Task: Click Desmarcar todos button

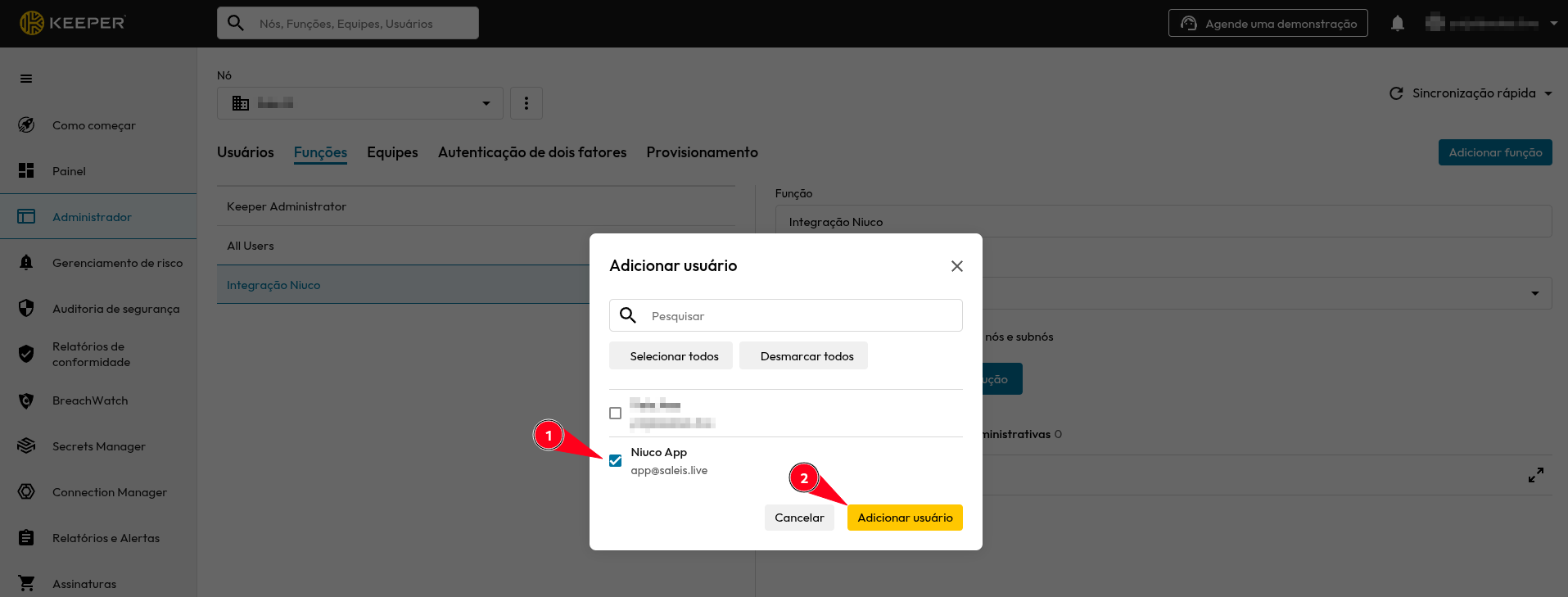Action: click(803, 356)
